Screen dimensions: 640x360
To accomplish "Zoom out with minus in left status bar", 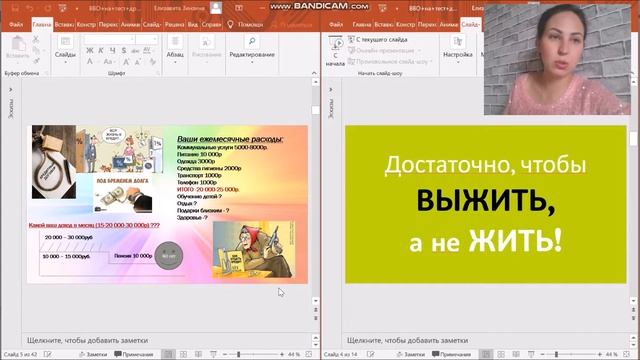I will point(225,354).
